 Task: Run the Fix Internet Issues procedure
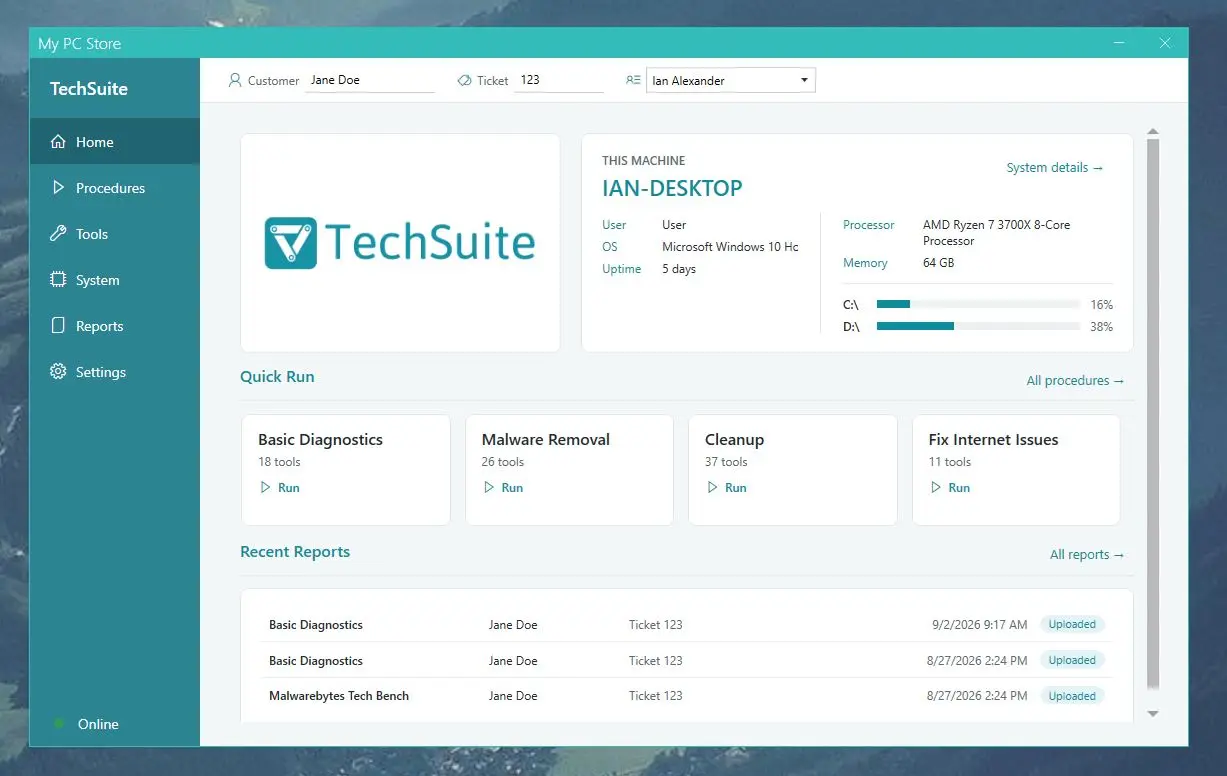(x=950, y=488)
